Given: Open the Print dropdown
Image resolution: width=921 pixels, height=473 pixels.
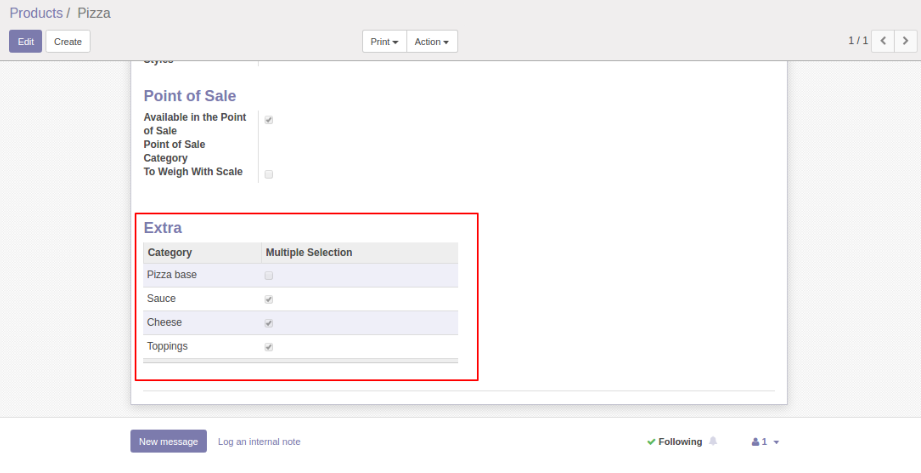Looking at the screenshot, I should tap(384, 42).
